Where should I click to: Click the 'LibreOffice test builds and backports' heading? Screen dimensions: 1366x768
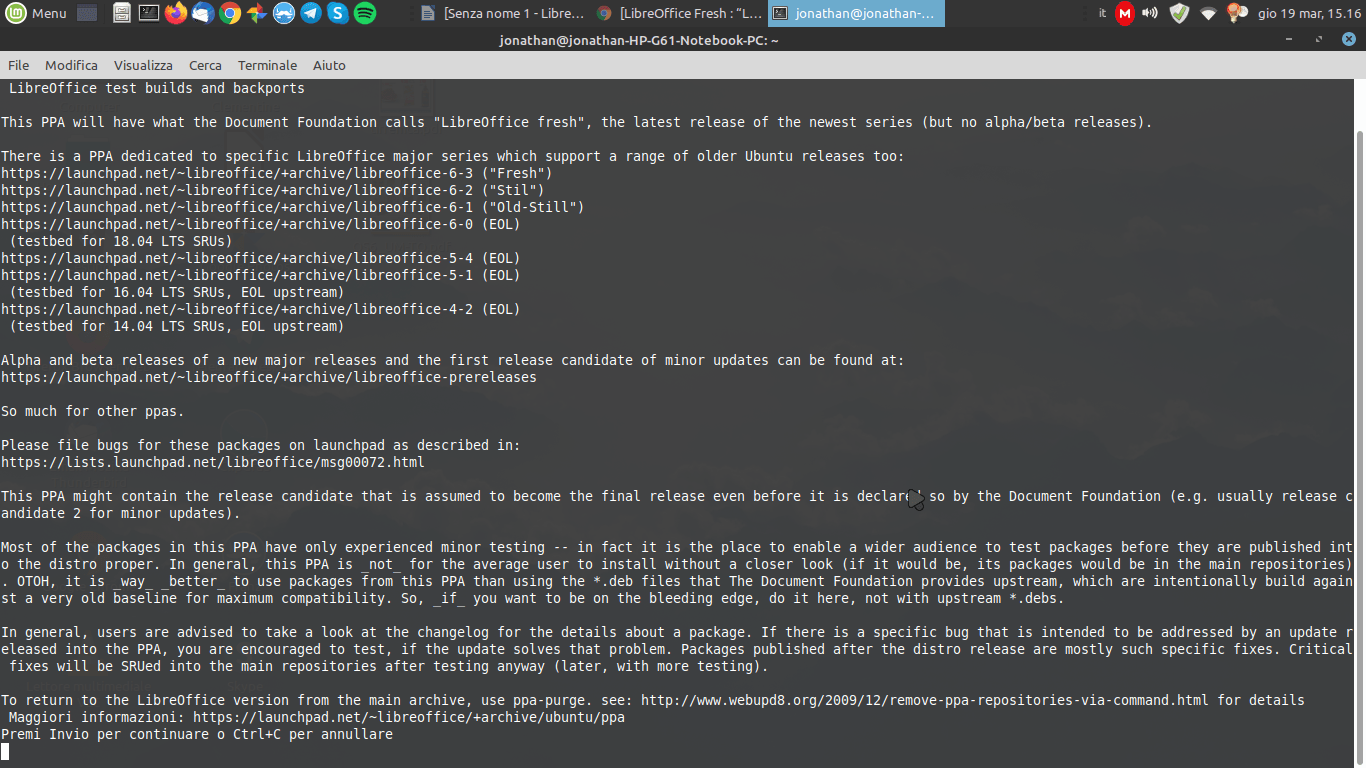157,88
